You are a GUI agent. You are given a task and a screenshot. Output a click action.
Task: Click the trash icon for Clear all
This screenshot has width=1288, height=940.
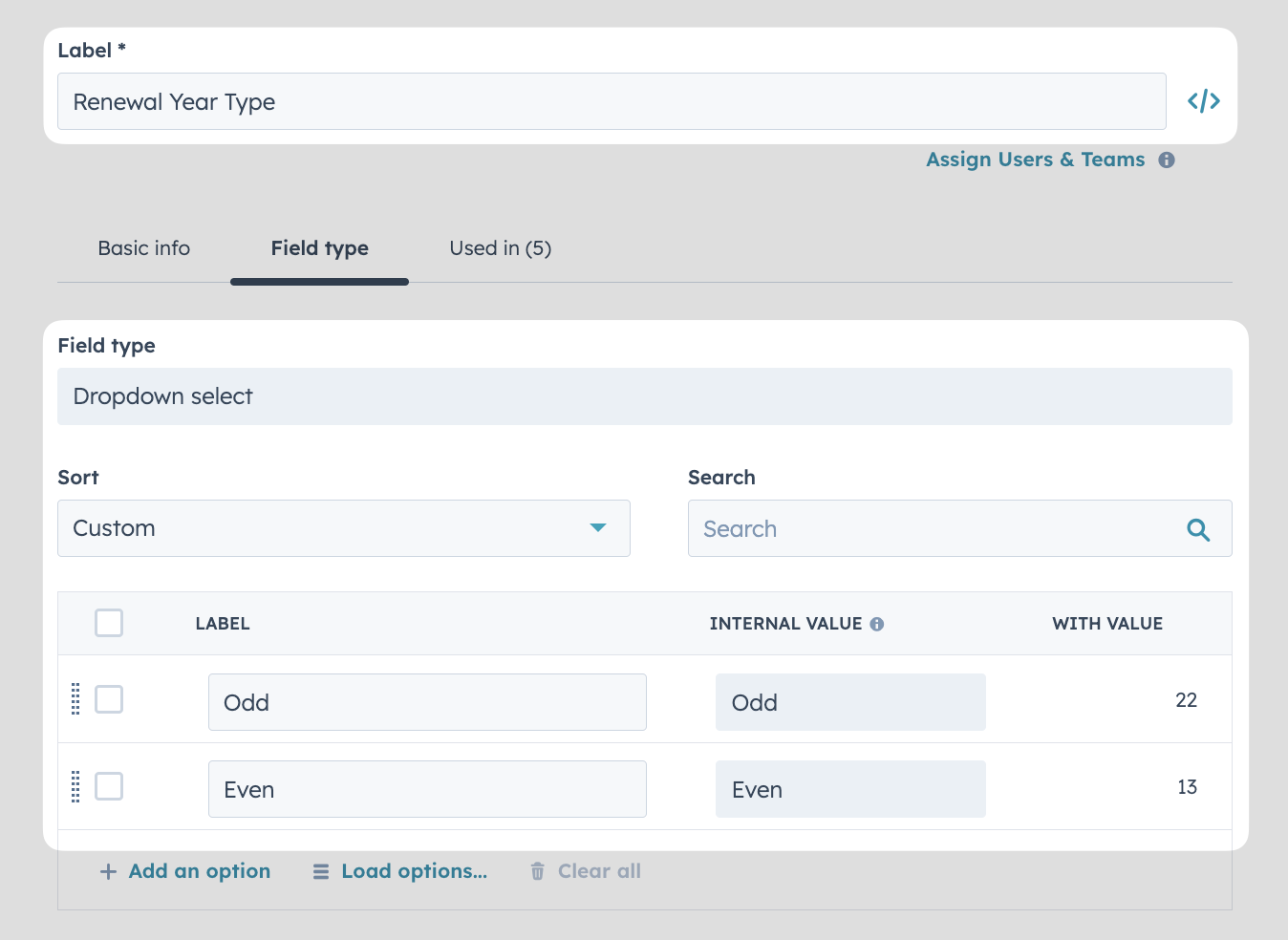(538, 871)
